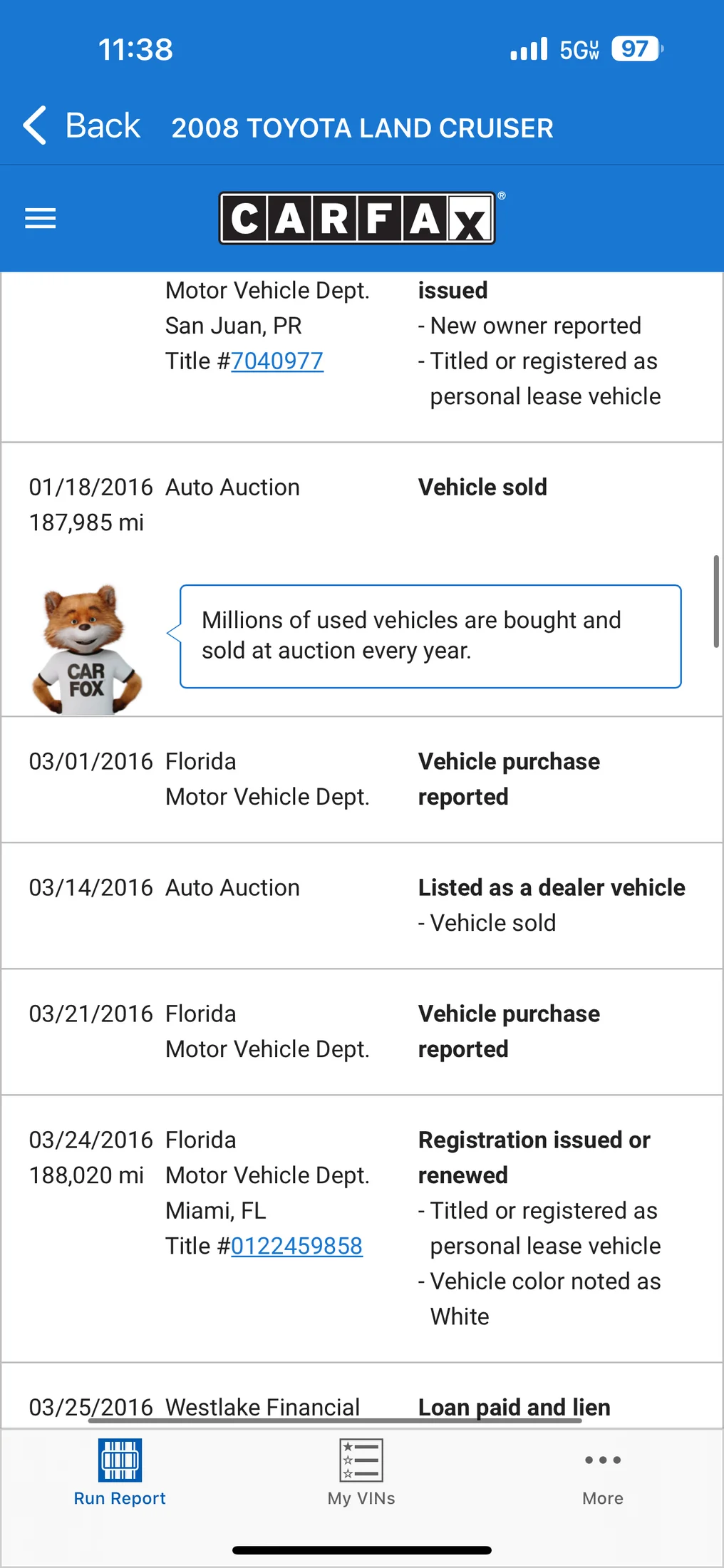Open the More three-dots icon
This screenshot has height=1568, width=724.
click(x=603, y=1460)
